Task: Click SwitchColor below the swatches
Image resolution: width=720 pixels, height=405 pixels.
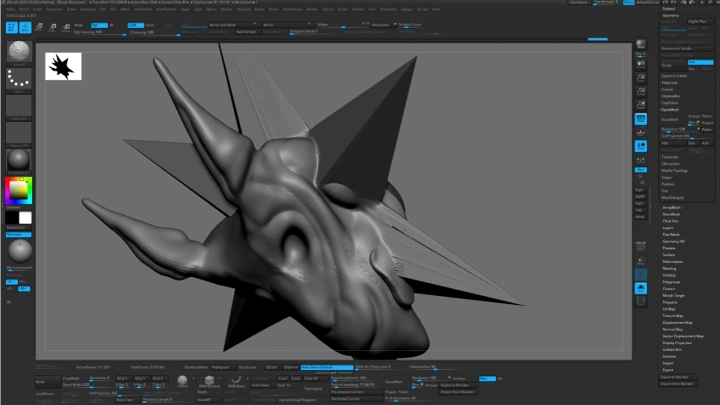Action: [x=16, y=228]
